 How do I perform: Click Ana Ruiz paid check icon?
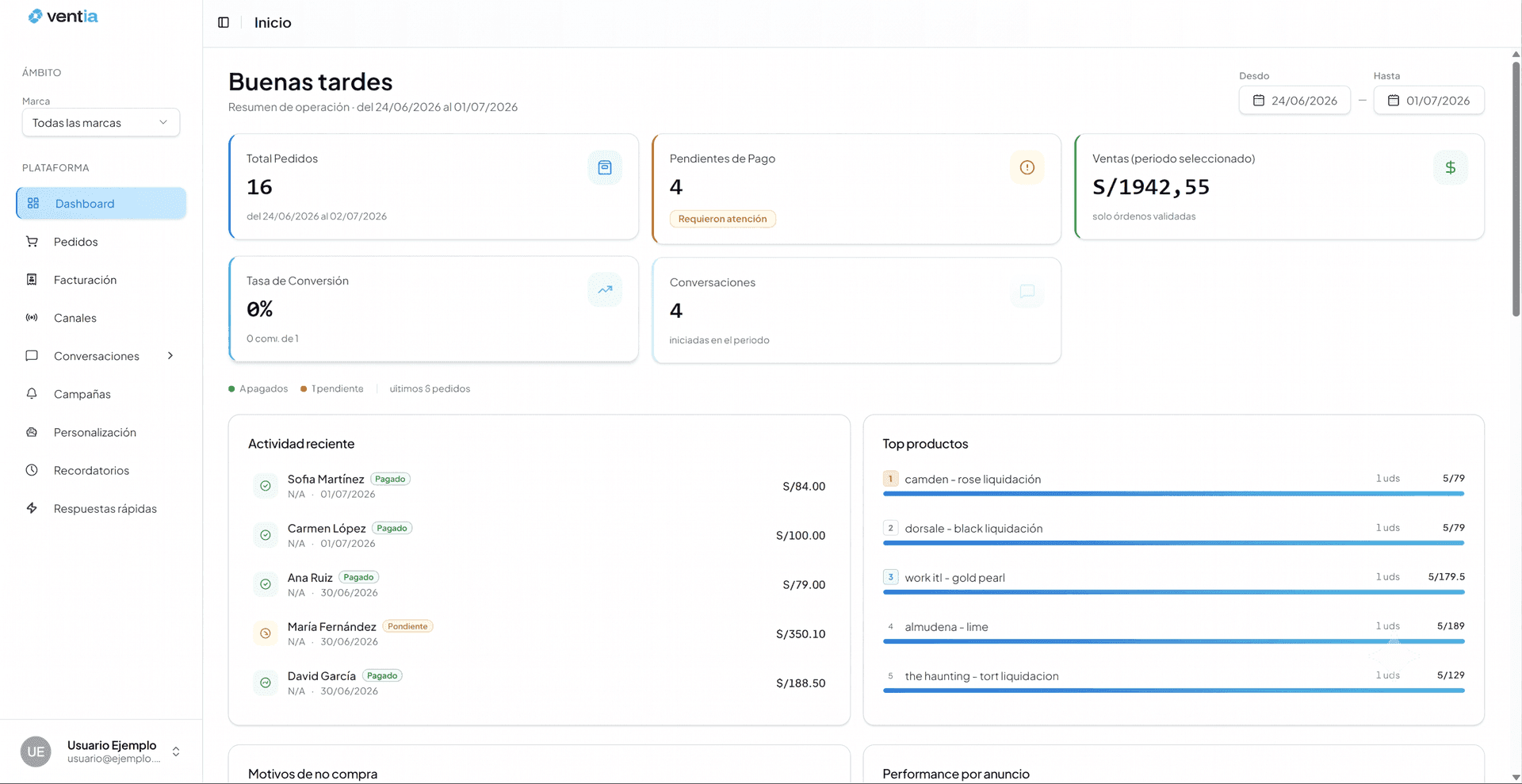[266, 584]
